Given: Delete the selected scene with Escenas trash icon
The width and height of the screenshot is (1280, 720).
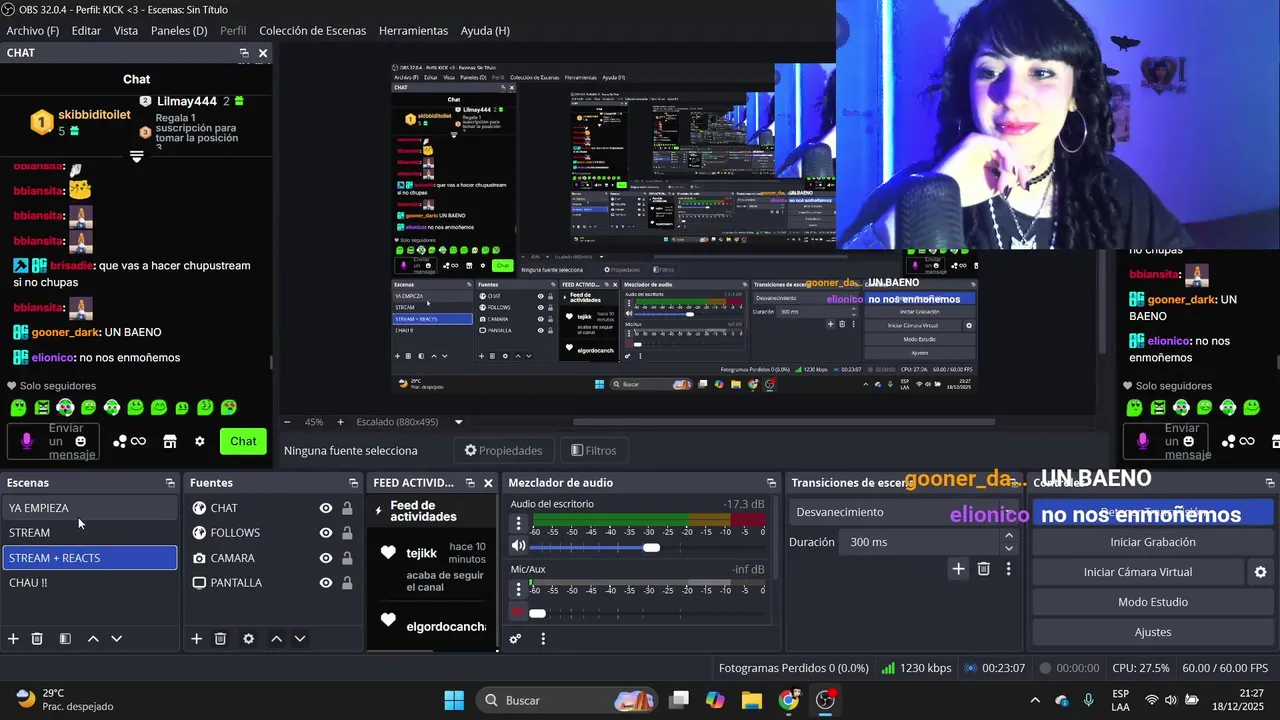Looking at the screenshot, I should click(x=37, y=639).
